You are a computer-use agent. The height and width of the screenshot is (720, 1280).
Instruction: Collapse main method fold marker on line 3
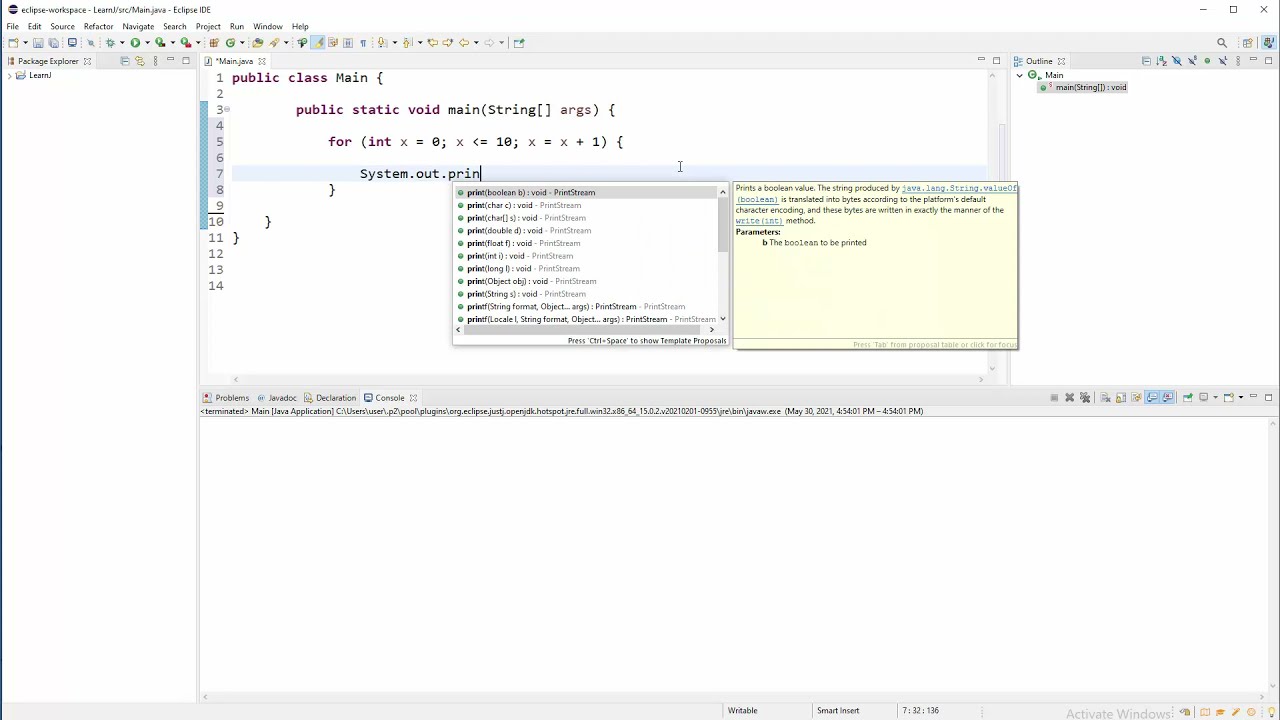coord(227,109)
